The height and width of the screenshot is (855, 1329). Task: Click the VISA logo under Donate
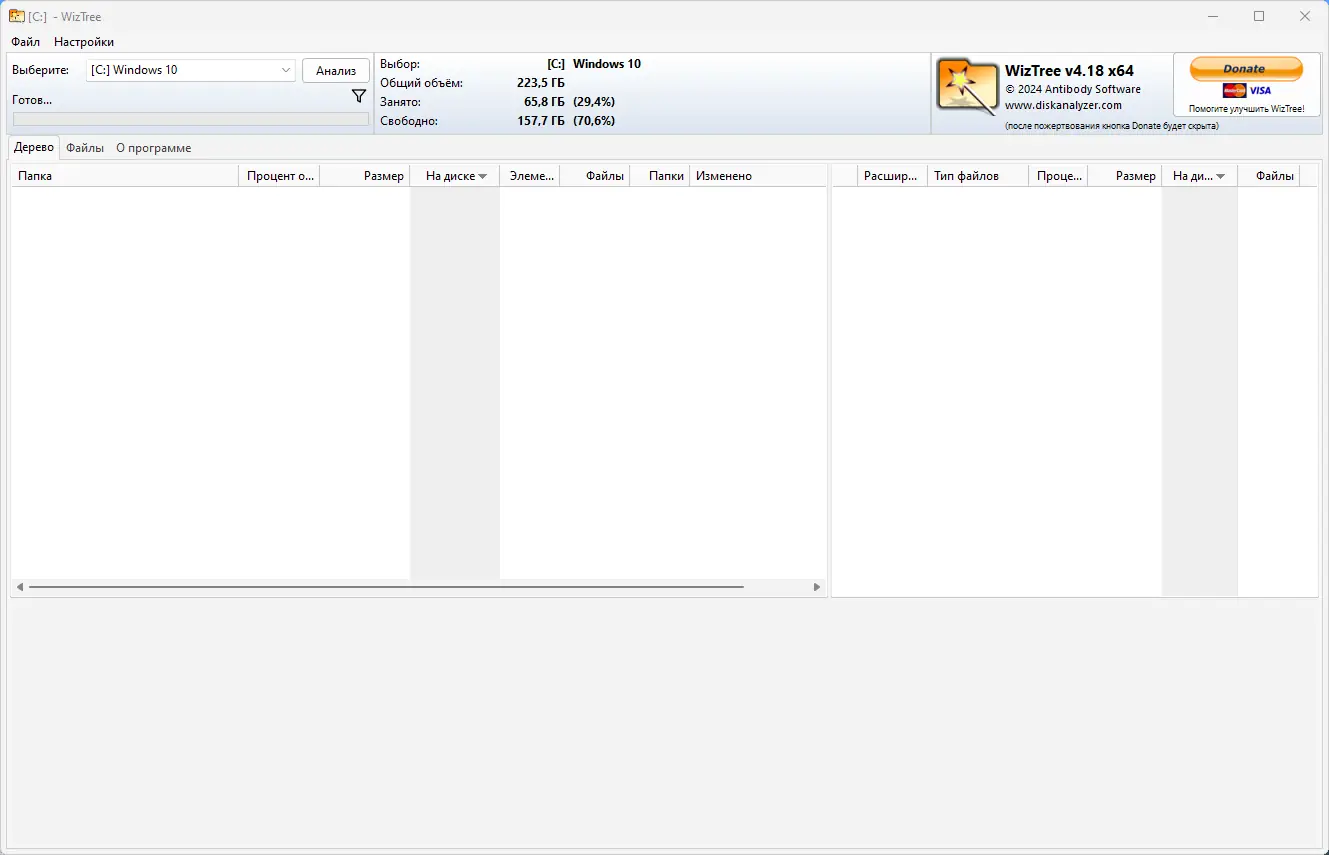point(1260,90)
